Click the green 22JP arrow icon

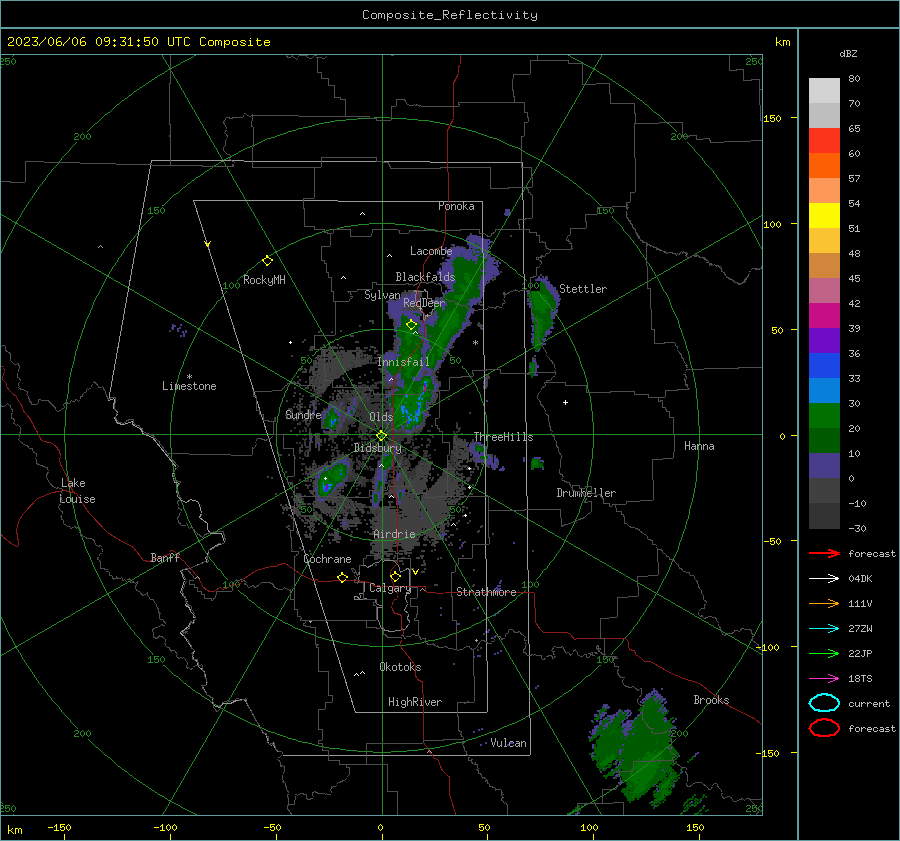pyautogui.click(x=824, y=653)
